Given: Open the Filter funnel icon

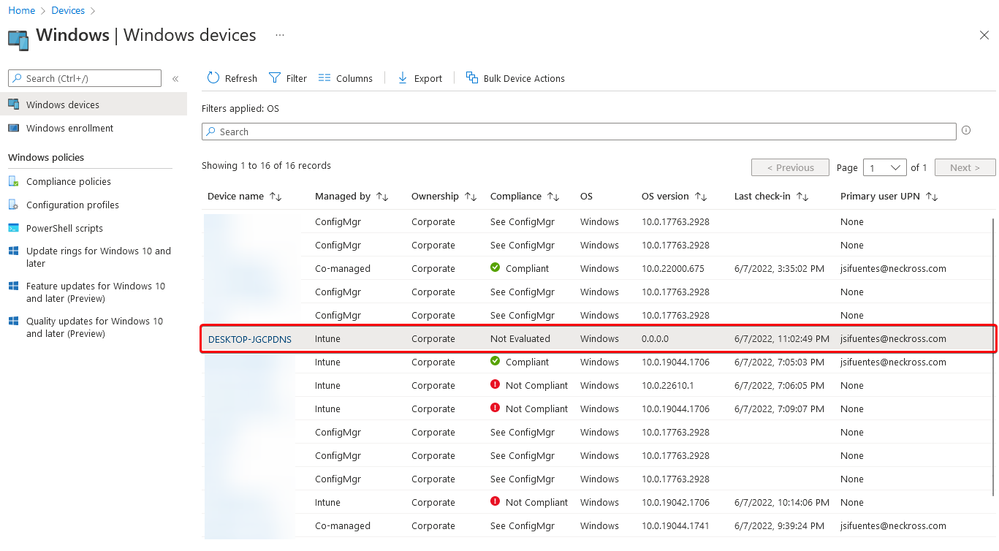Looking at the screenshot, I should click(275, 78).
